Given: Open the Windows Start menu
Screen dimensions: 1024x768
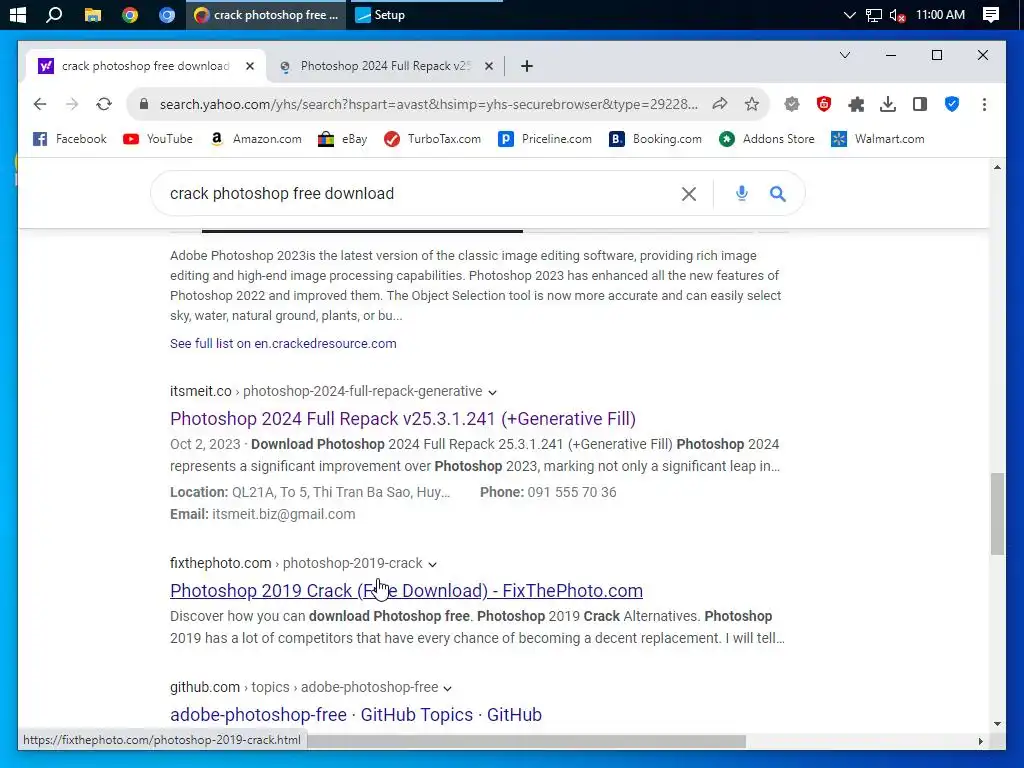Looking at the screenshot, I should (x=18, y=14).
